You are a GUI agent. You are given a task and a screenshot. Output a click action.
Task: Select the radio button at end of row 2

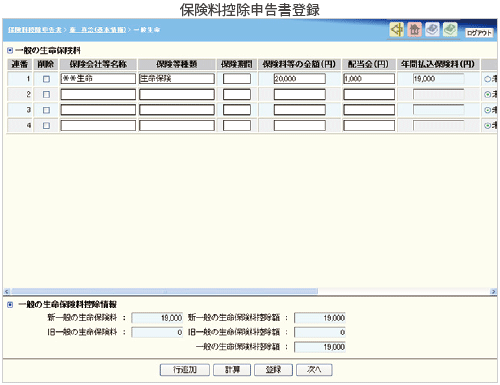click(487, 95)
